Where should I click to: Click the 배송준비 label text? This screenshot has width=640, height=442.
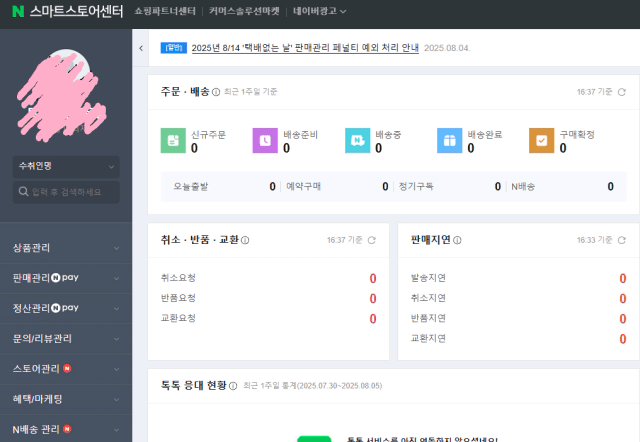click(x=300, y=135)
